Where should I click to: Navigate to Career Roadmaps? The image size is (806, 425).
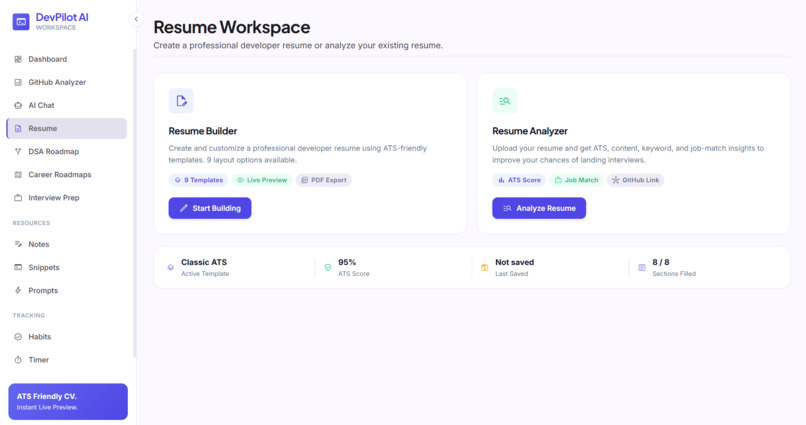pos(67,175)
